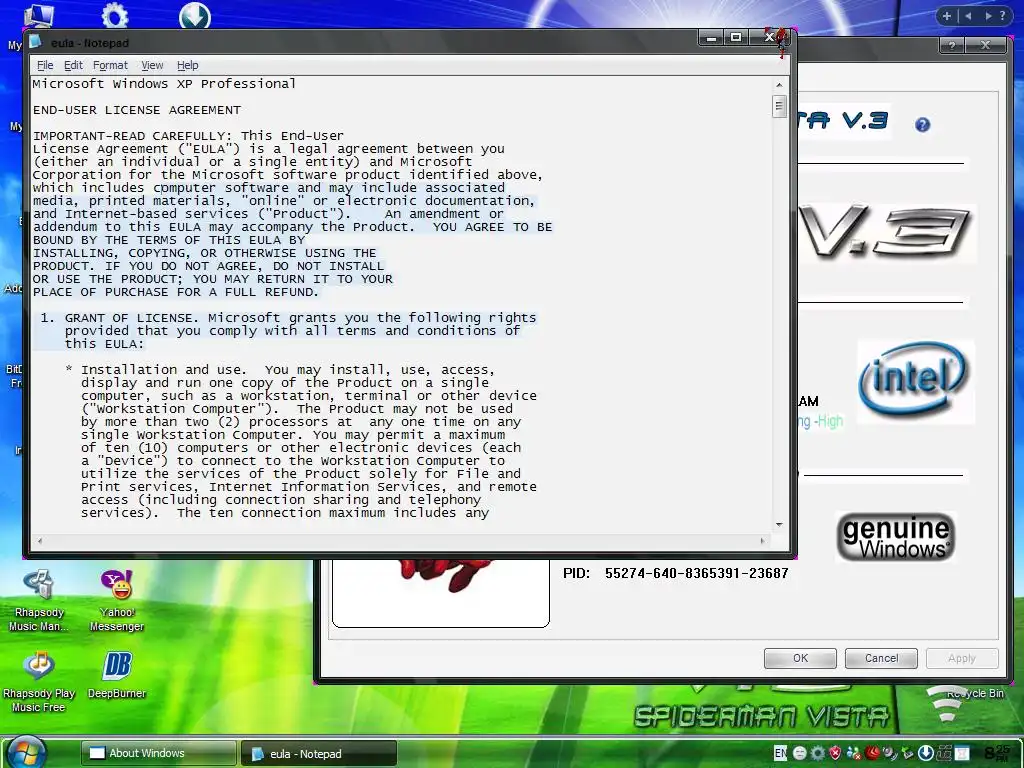Open the Yahoo! Messenger desktop icon

tap(117, 600)
